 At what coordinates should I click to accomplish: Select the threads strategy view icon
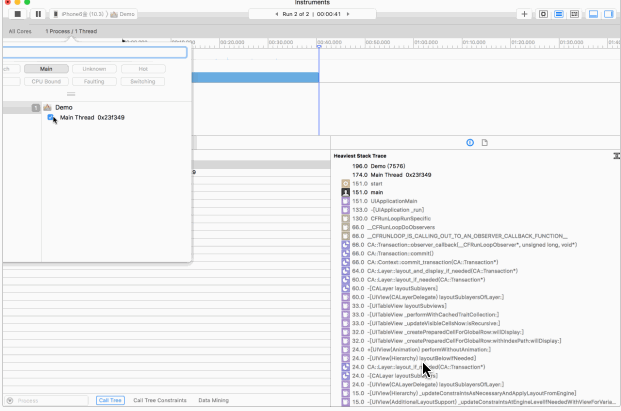[x=574, y=14]
